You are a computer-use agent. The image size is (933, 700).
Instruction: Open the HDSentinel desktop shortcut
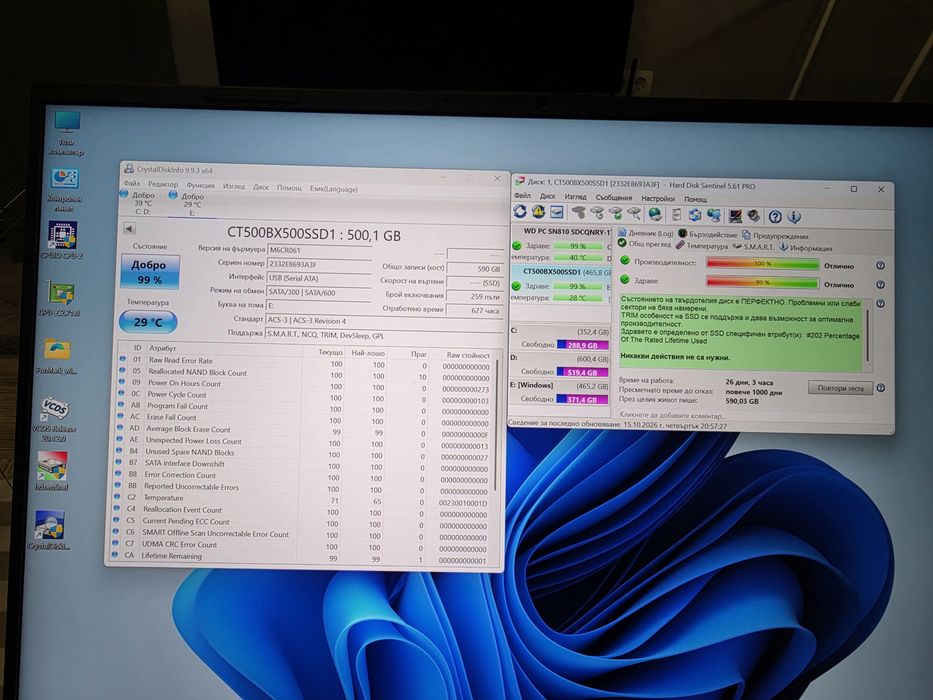[52, 471]
